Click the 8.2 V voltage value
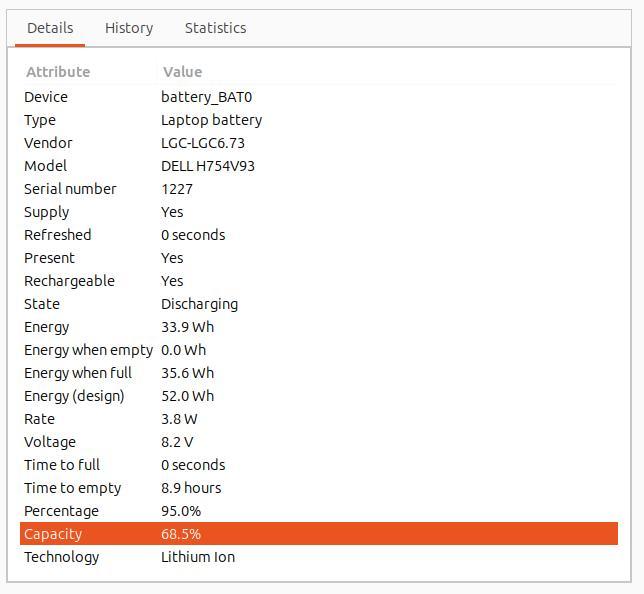Image resolution: width=644 pixels, height=594 pixels. coord(177,442)
